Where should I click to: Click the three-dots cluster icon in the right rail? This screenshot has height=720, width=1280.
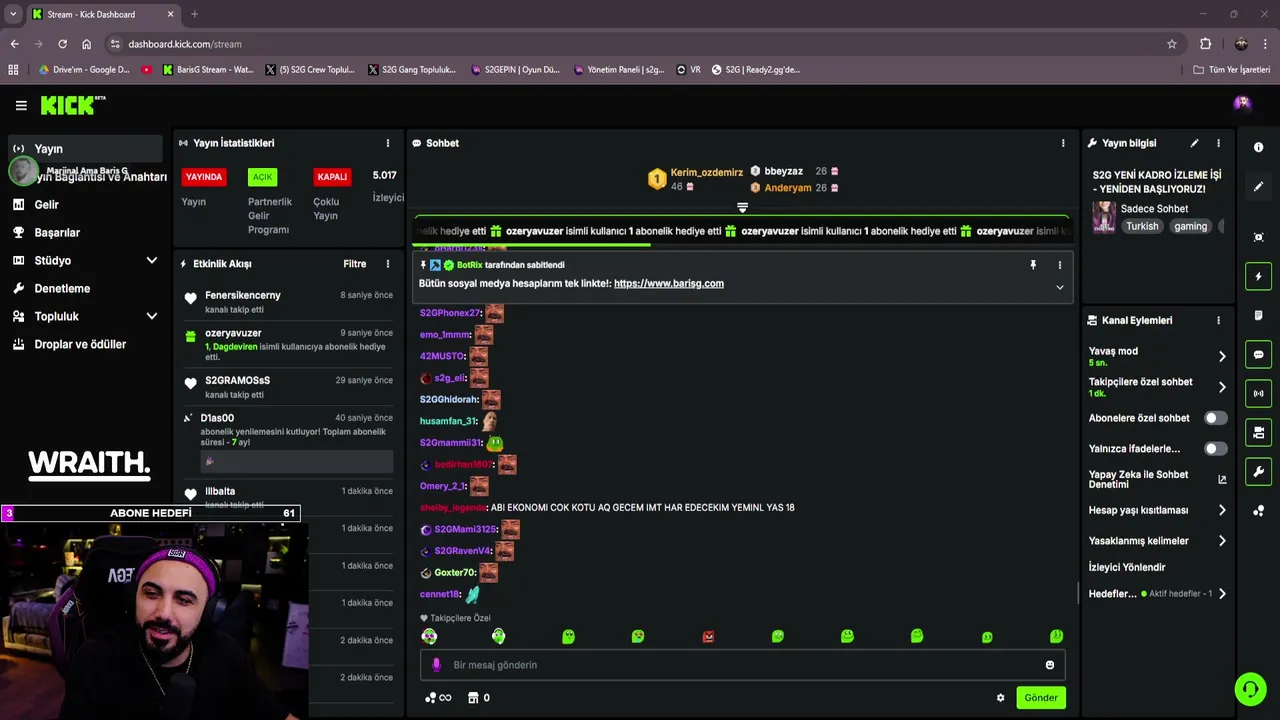pyautogui.click(x=1259, y=511)
